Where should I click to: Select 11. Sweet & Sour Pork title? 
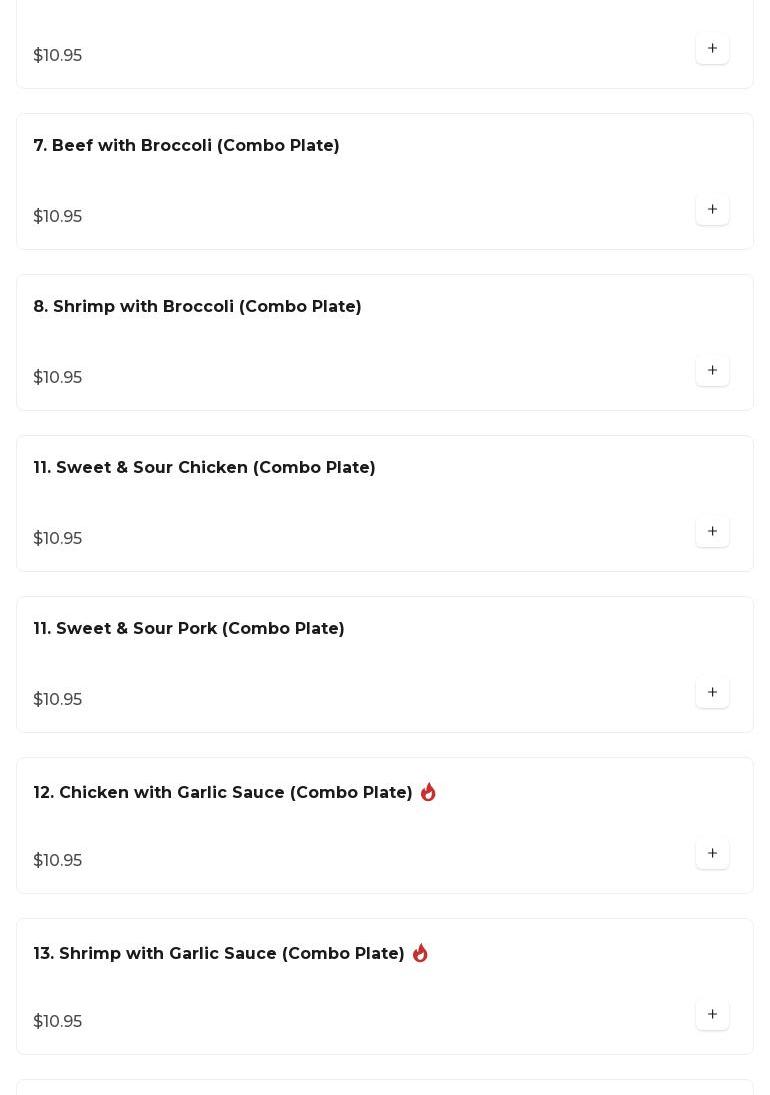(189, 629)
